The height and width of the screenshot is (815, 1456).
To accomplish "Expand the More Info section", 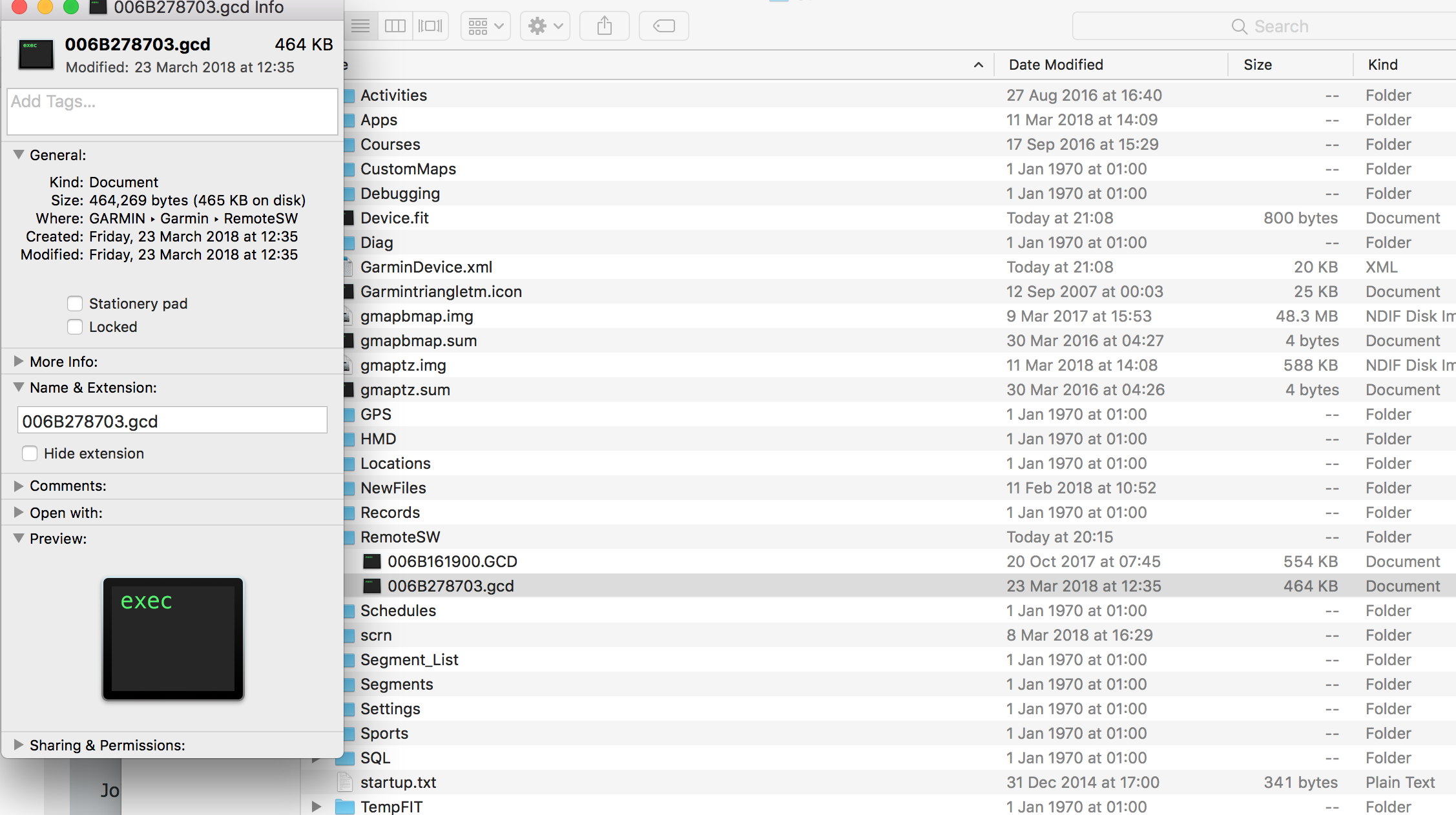I will coord(19,362).
